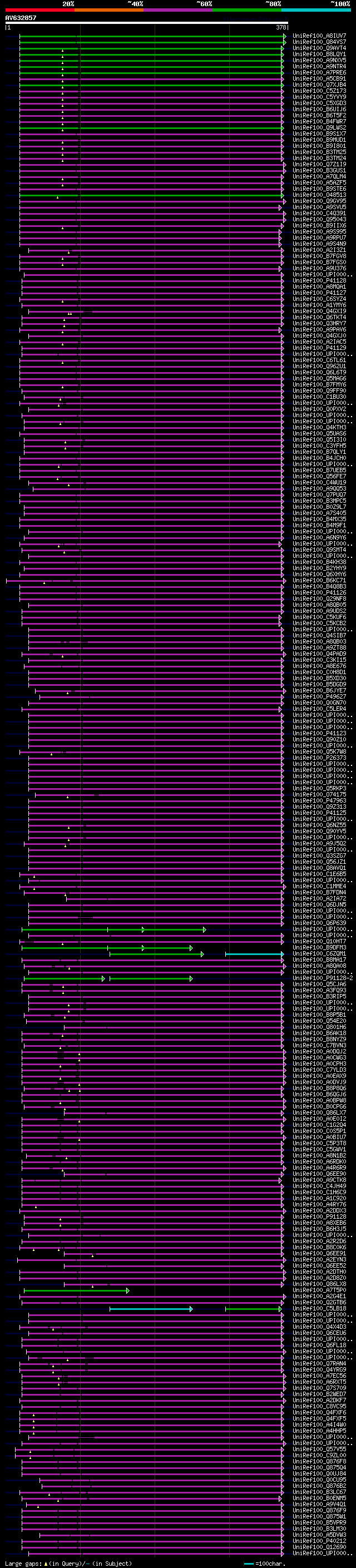Click the cyan segment on UniRef100_C5LB18 row
Image resolution: width=356 pixels, height=1568 pixels.
[x=151, y=1309]
